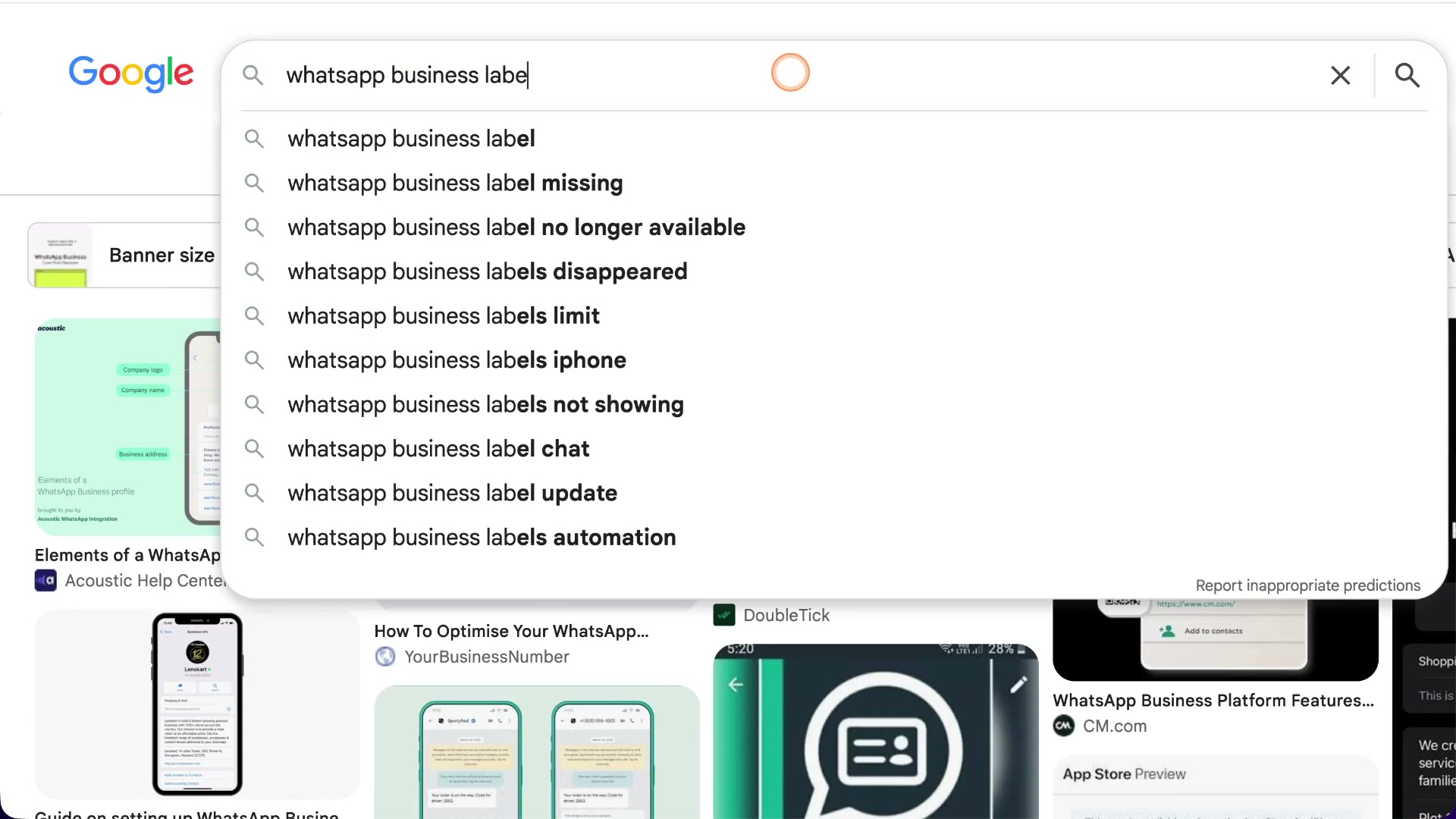1456x819 pixels.
Task: Open the Lenskart phone screenshot image
Action: click(197, 704)
